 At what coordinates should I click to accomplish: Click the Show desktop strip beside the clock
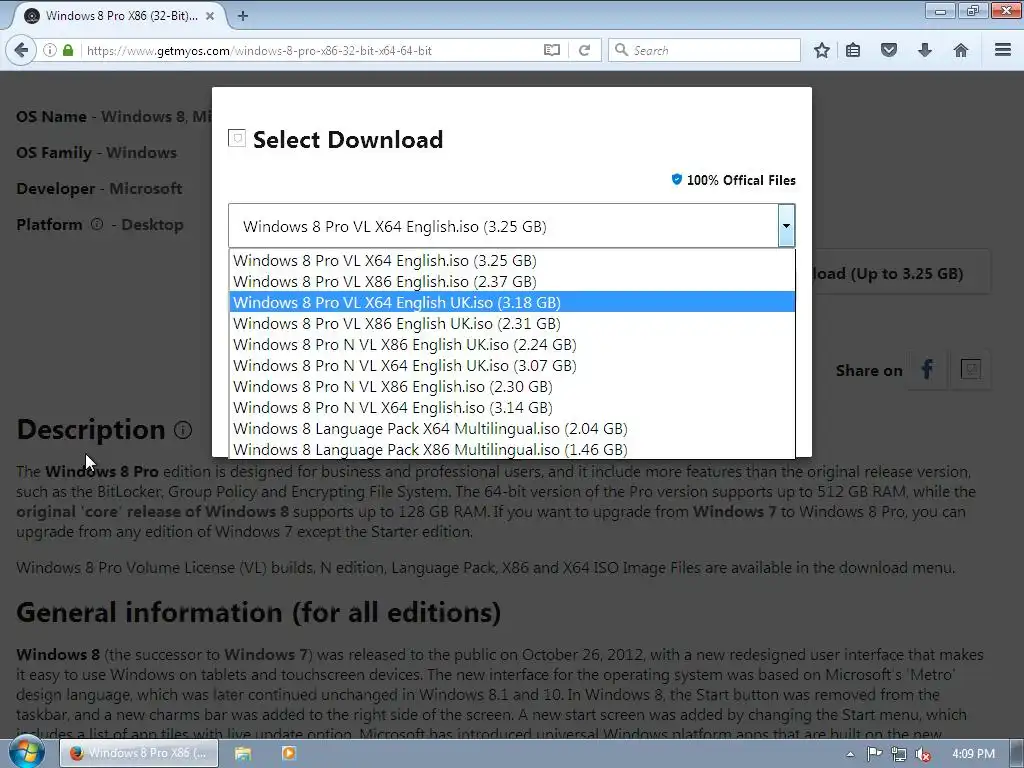click(1017, 754)
